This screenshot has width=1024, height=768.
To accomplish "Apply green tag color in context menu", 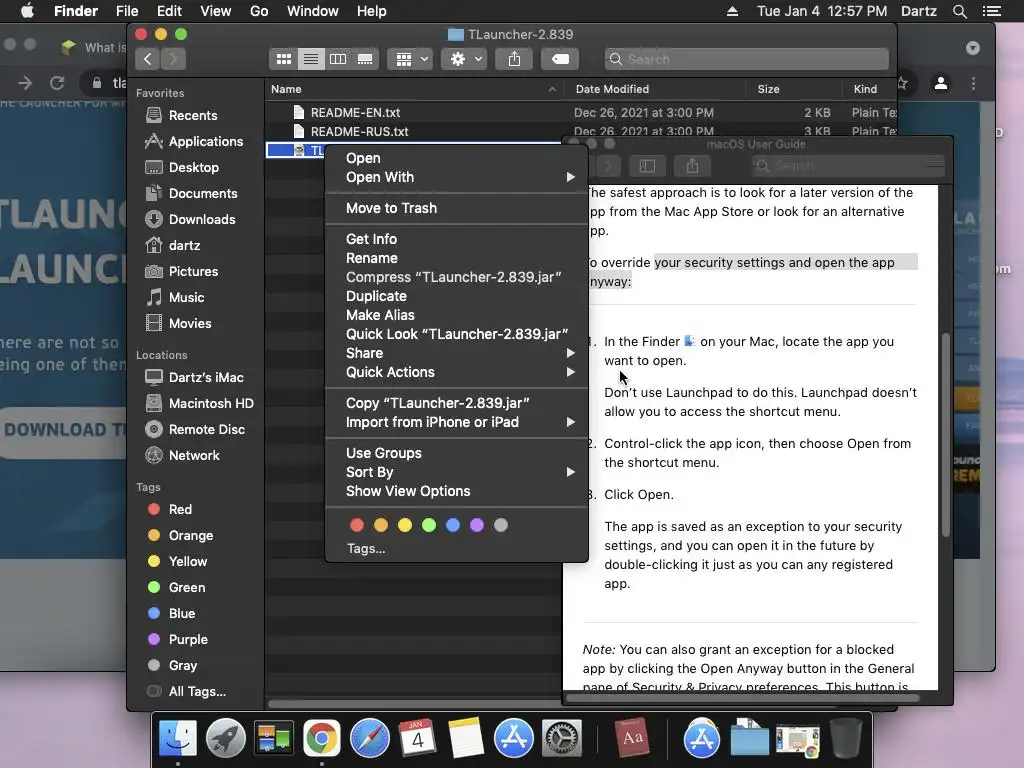I will tap(429, 525).
